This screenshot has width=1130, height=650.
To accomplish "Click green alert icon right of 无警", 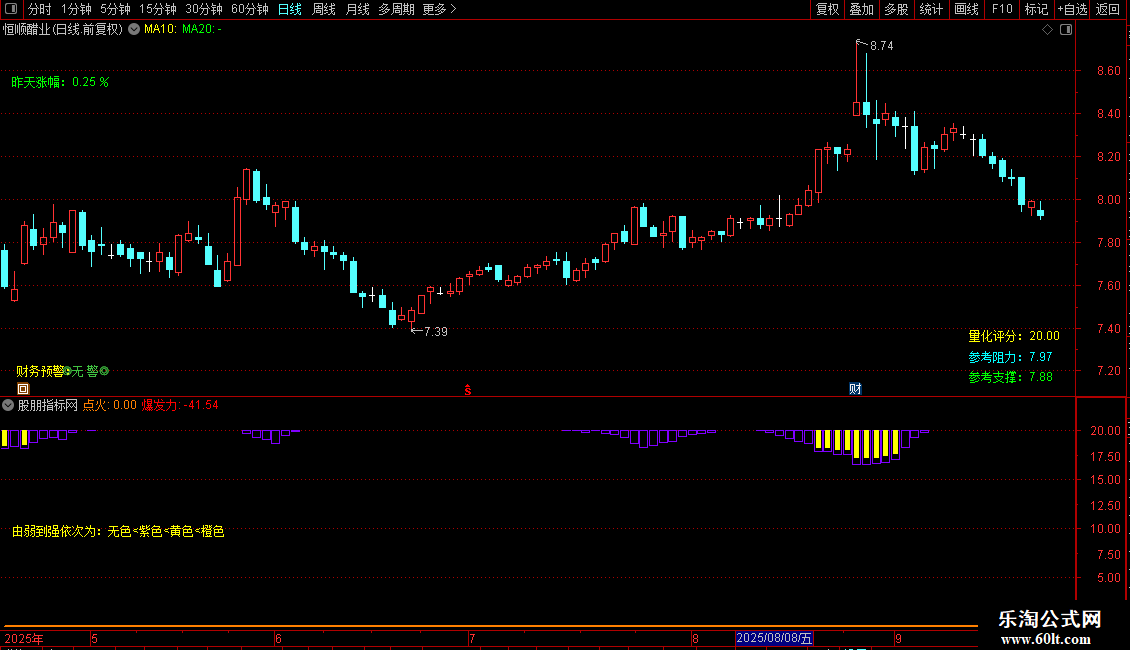I will click(x=104, y=371).
